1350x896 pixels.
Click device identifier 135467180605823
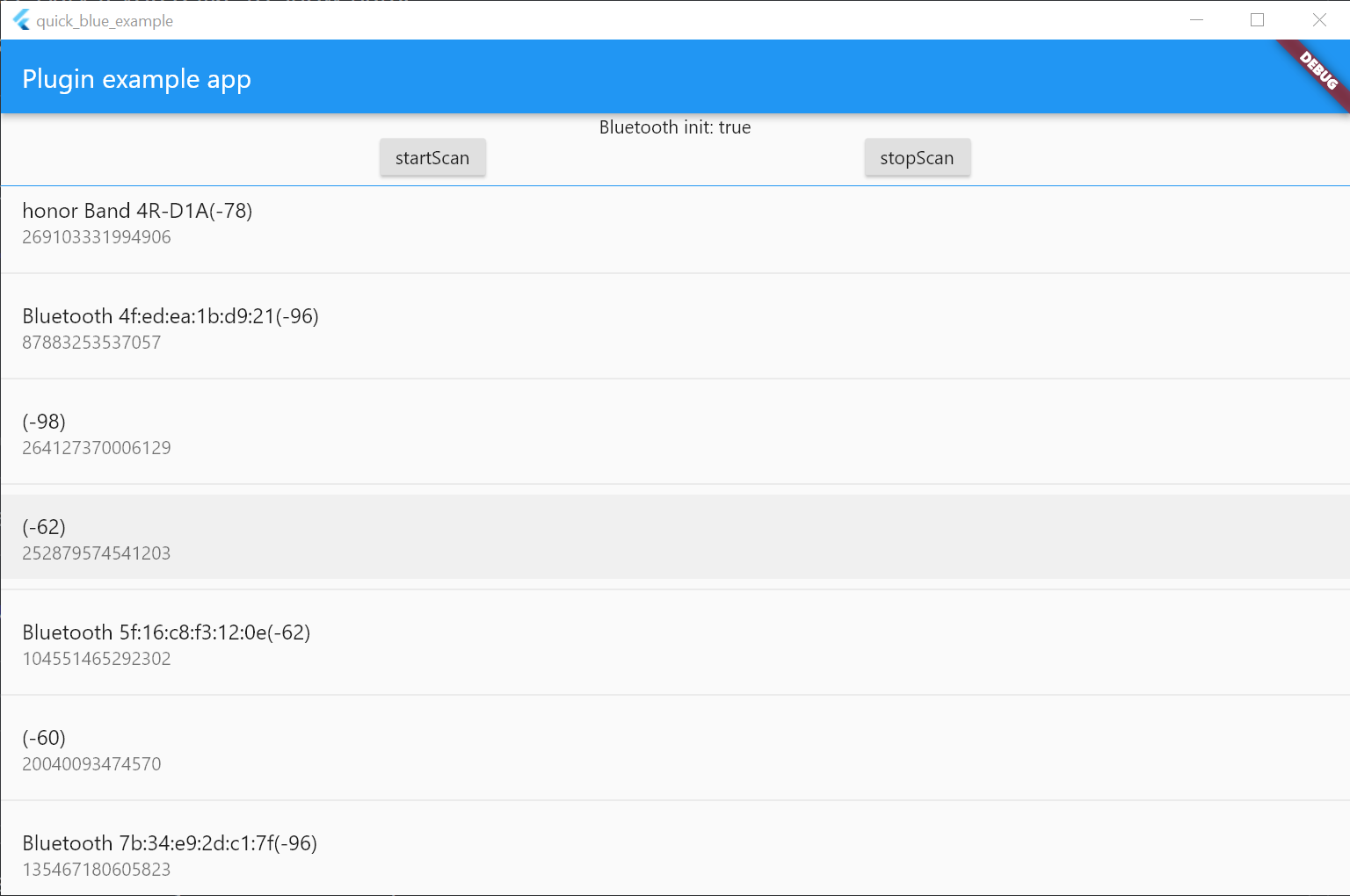[97, 870]
